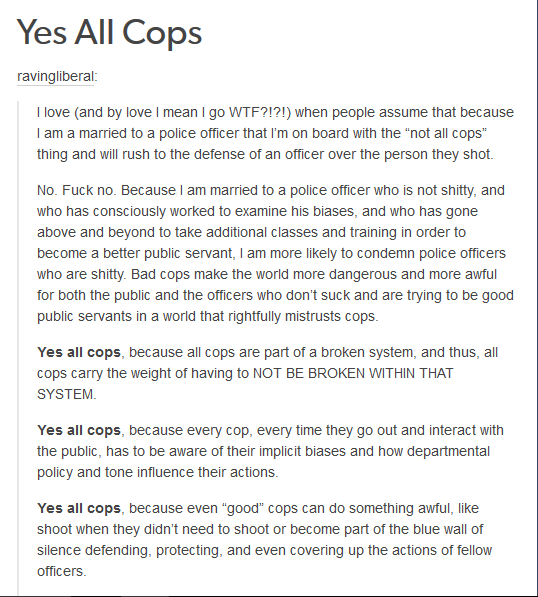Viewport: 538px width, 597px height.
Task: Click the second bold 'Yes all cops' about implicit biases
Action: click(79, 431)
